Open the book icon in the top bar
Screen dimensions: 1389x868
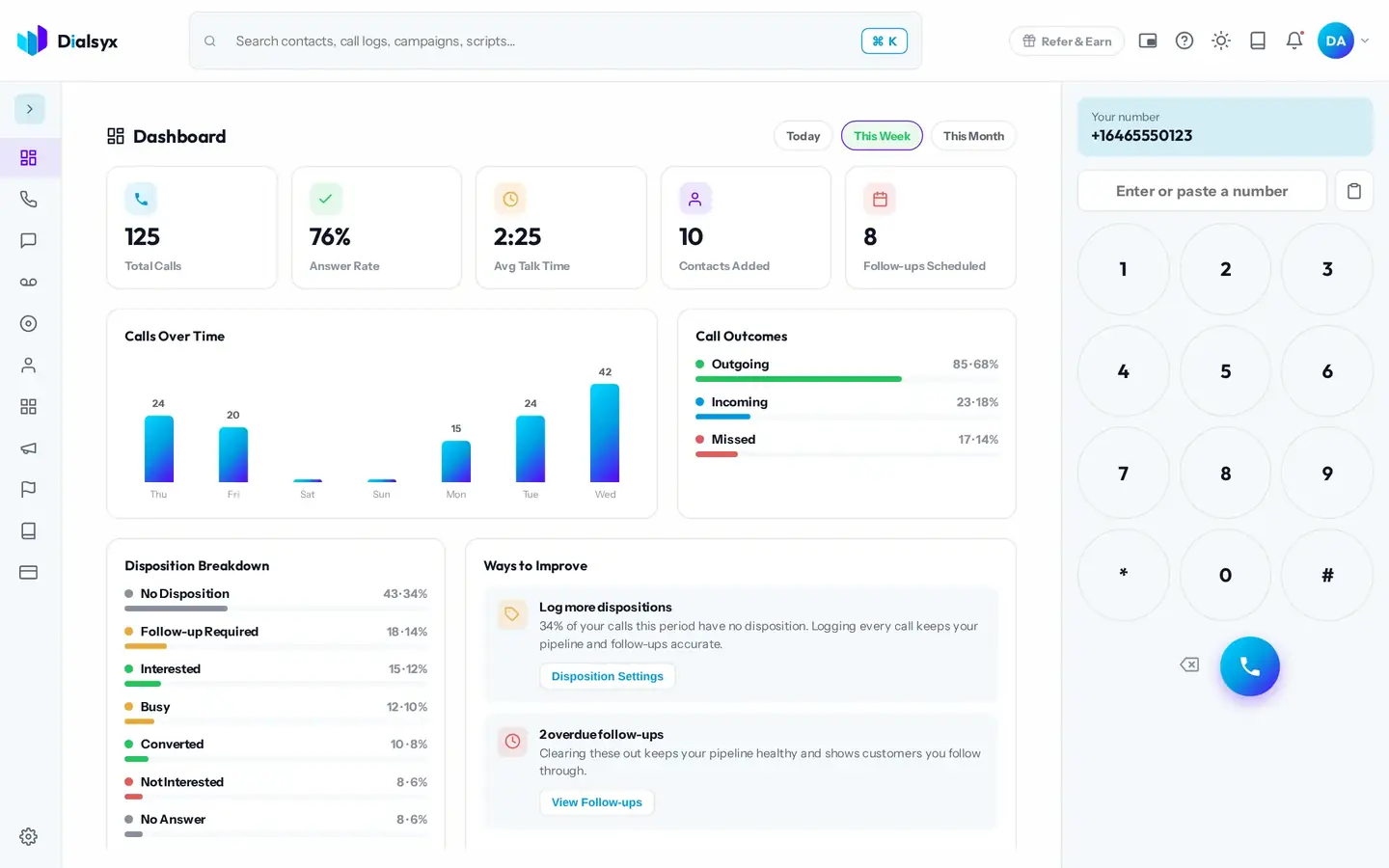1258,41
